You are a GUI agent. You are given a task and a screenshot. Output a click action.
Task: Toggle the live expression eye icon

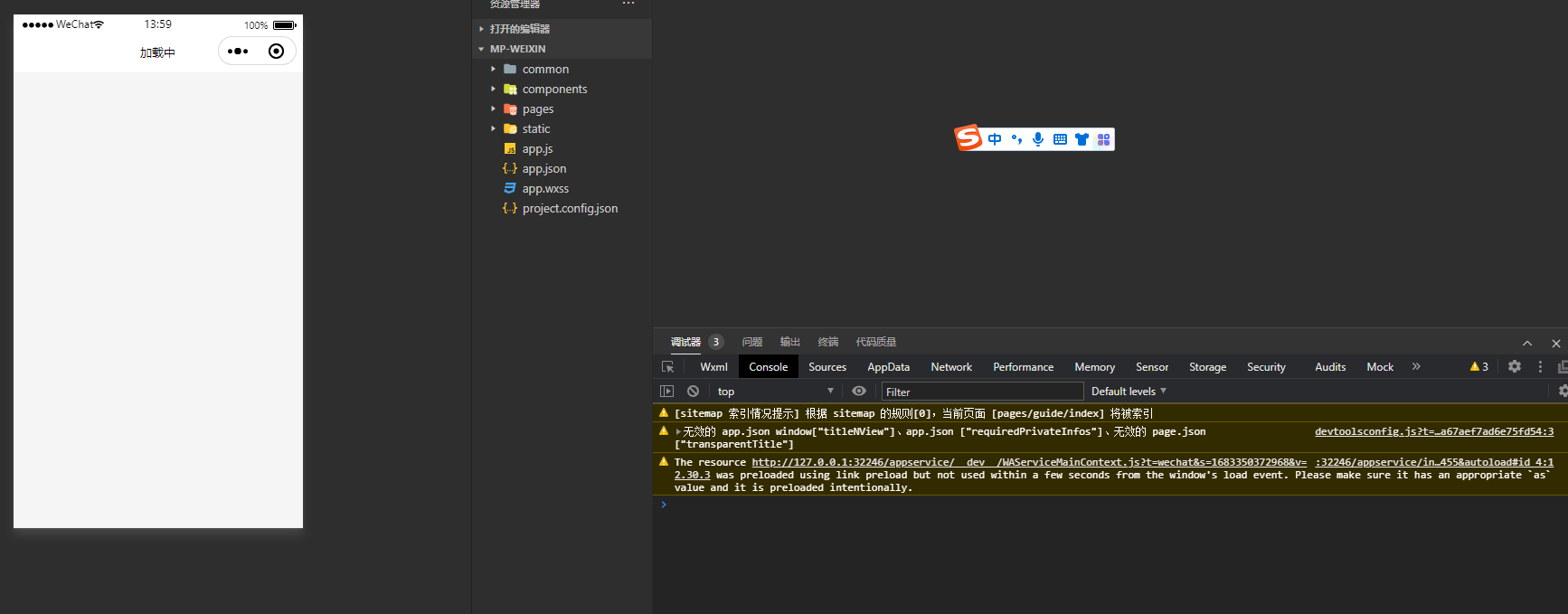[x=859, y=392]
